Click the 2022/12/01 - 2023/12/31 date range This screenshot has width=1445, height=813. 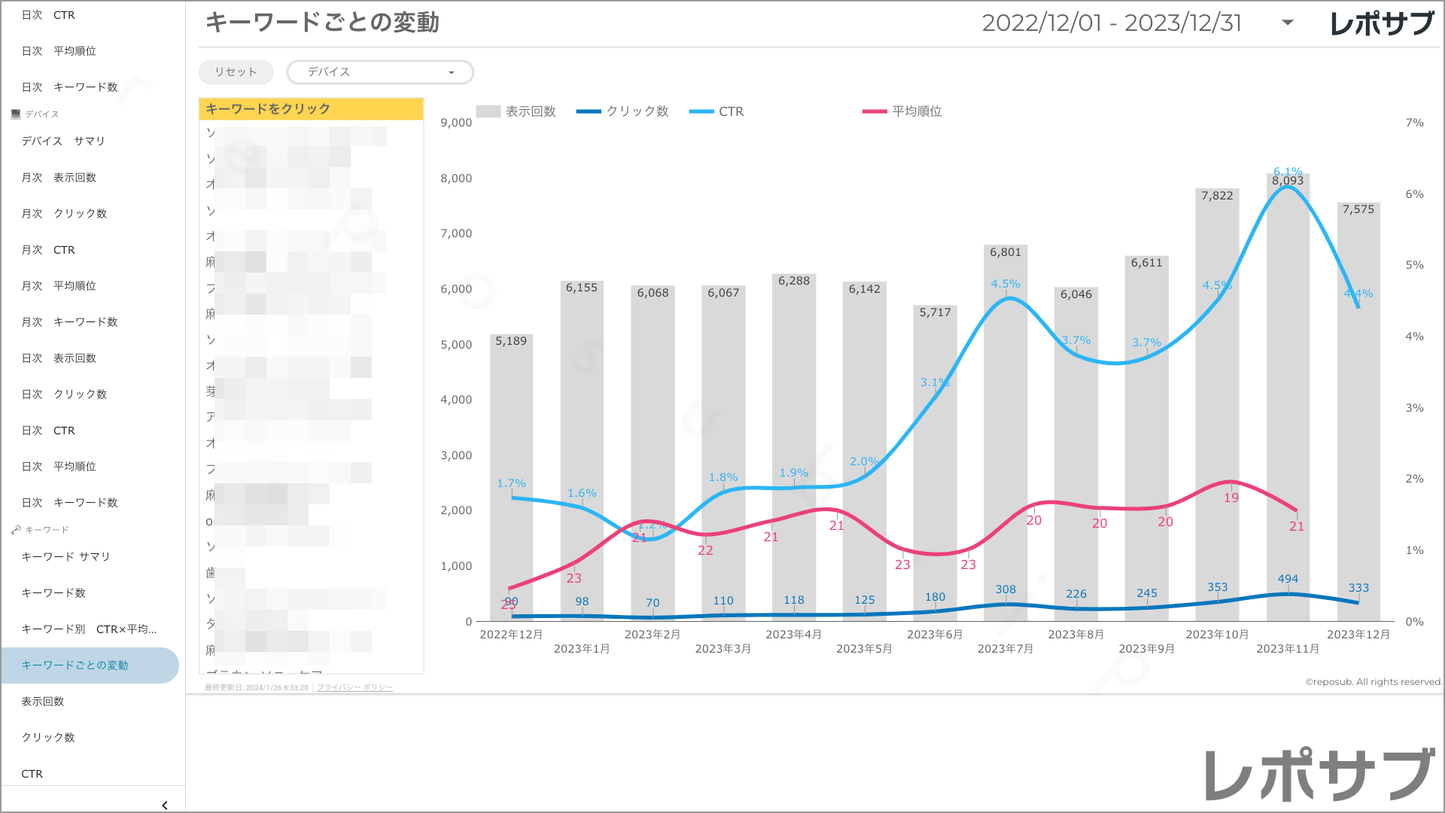(x=1111, y=23)
